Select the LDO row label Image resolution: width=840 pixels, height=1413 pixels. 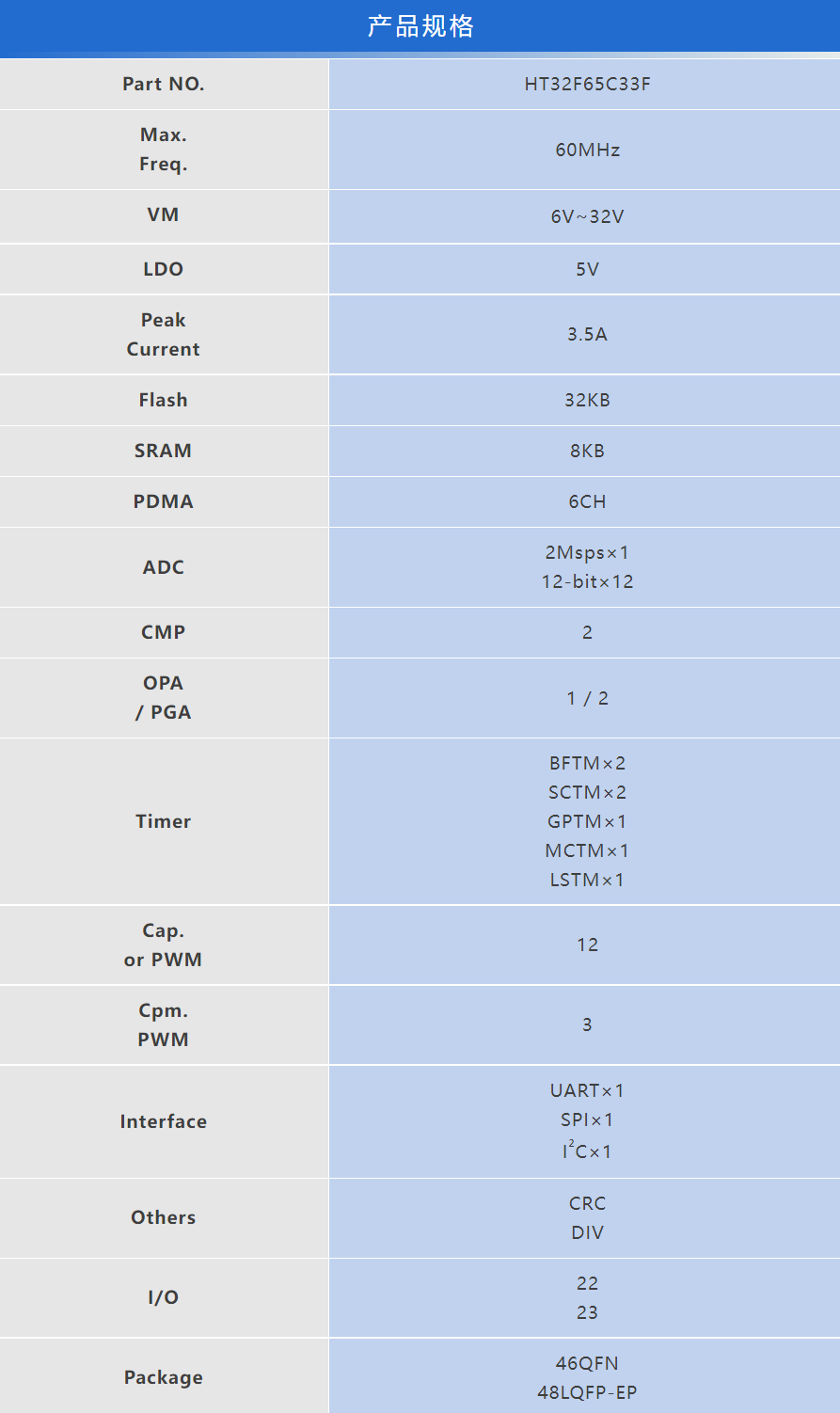(x=164, y=269)
